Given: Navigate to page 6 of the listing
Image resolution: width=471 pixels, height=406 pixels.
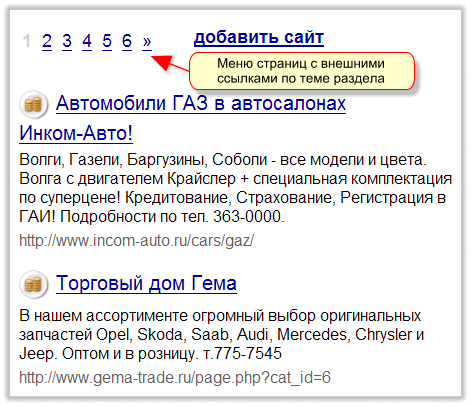Looking at the screenshot, I should coord(127,41).
